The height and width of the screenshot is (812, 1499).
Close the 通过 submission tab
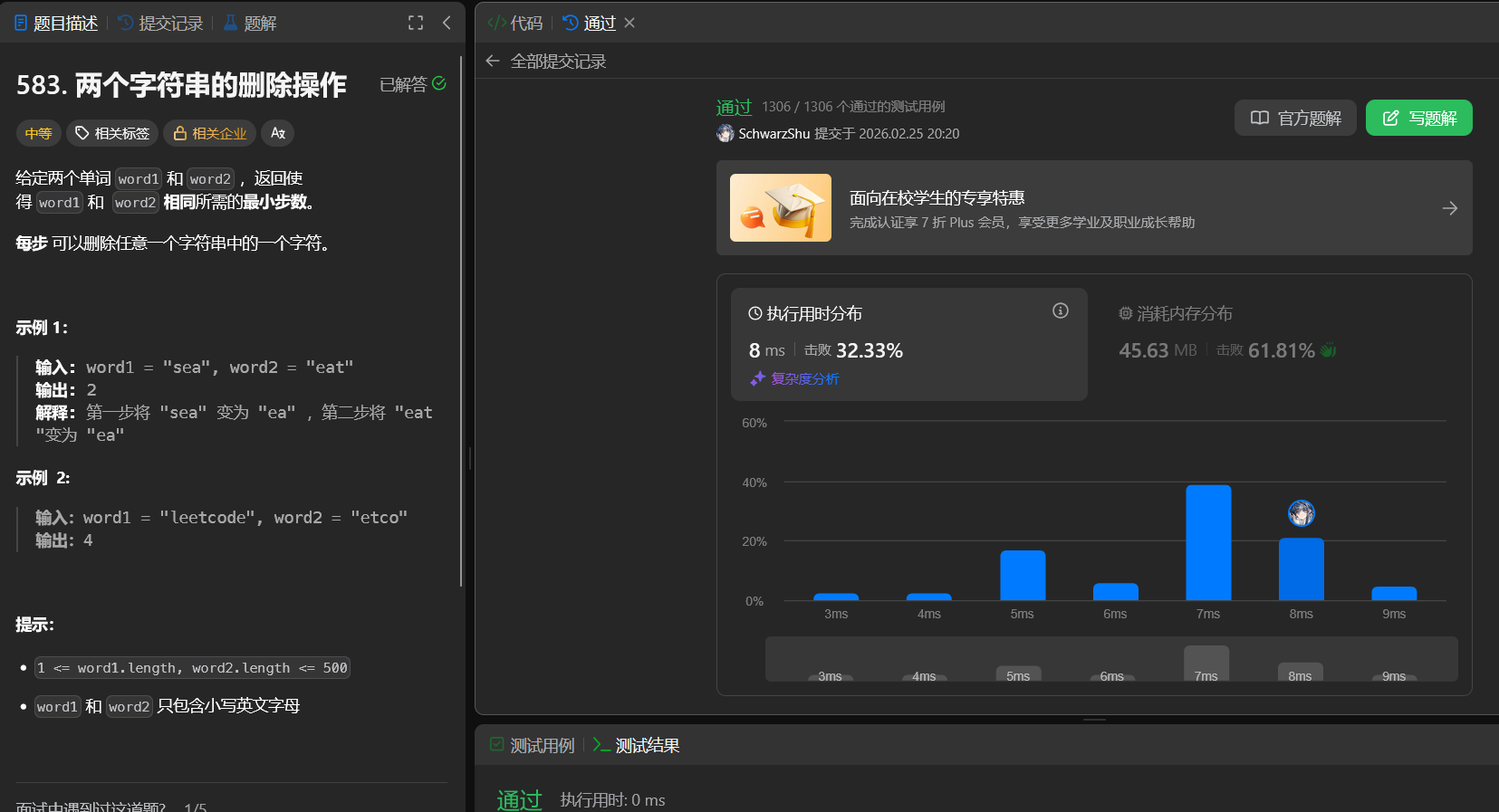click(629, 23)
